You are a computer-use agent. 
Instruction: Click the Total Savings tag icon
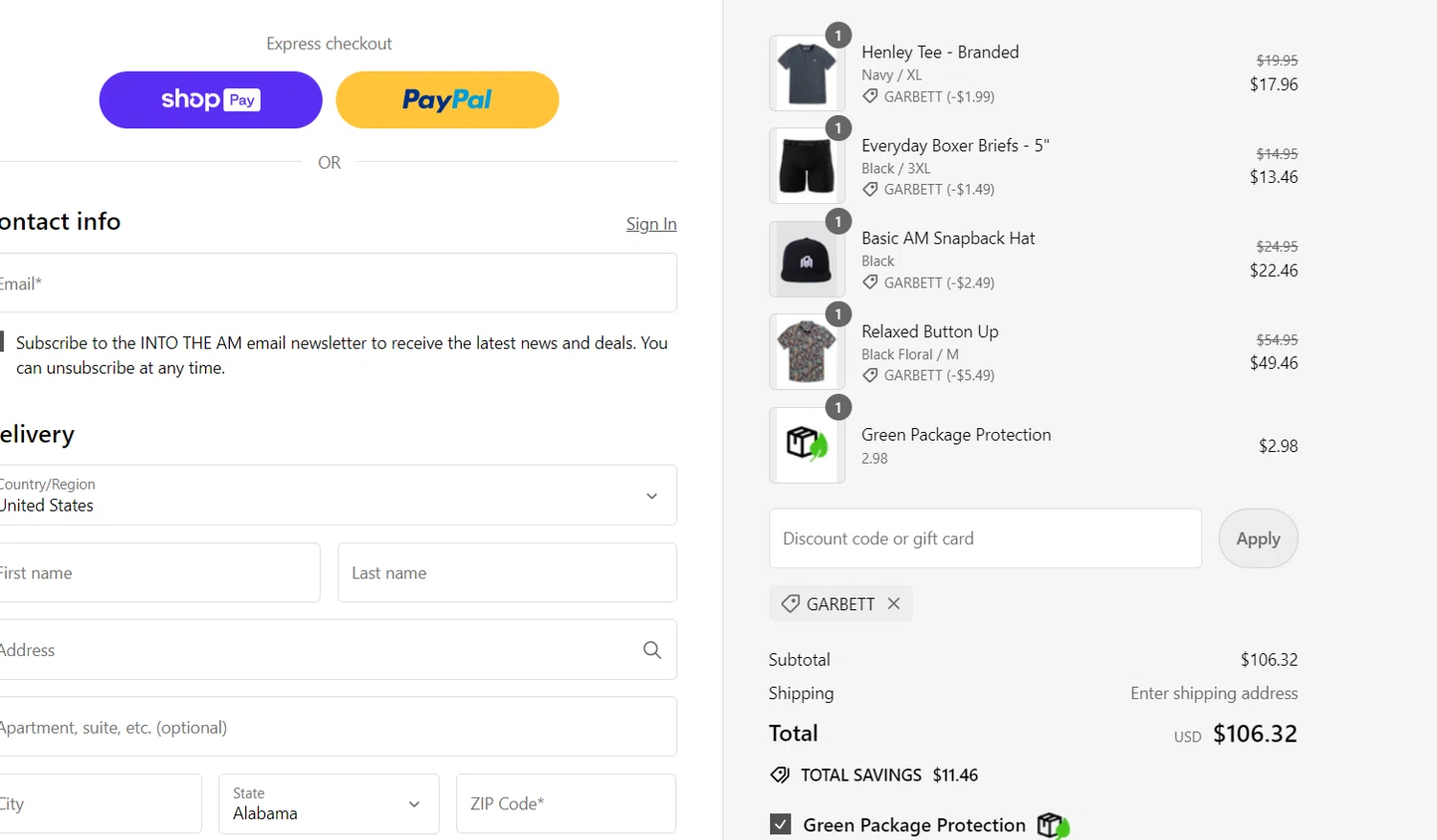(780, 775)
